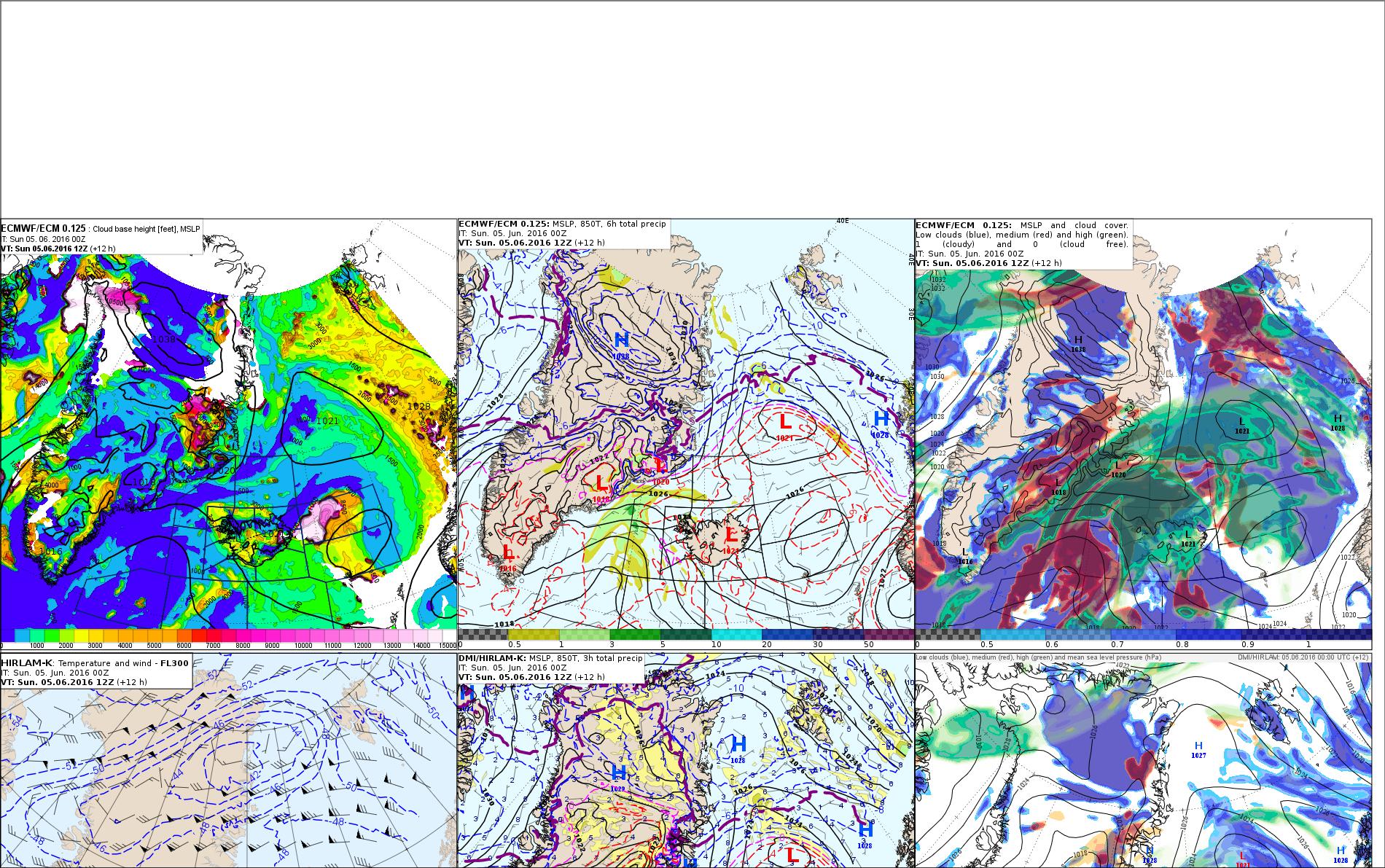Image resolution: width=1385 pixels, height=868 pixels.
Task: Click the '1021' isobar label on cloud base map
Action: (x=328, y=421)
